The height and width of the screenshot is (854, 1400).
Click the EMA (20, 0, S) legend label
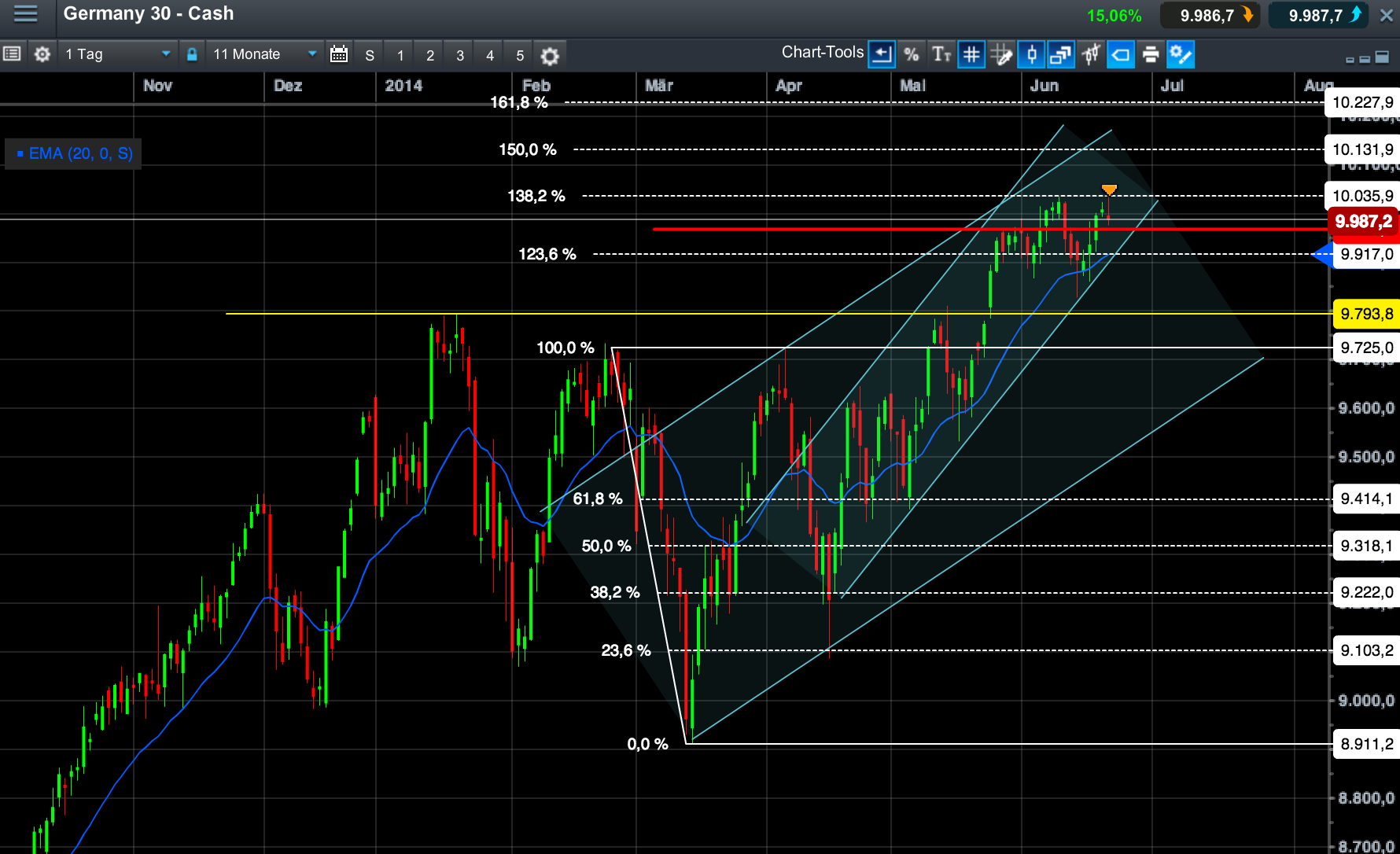pyautogui.click(x=72, y=153)
